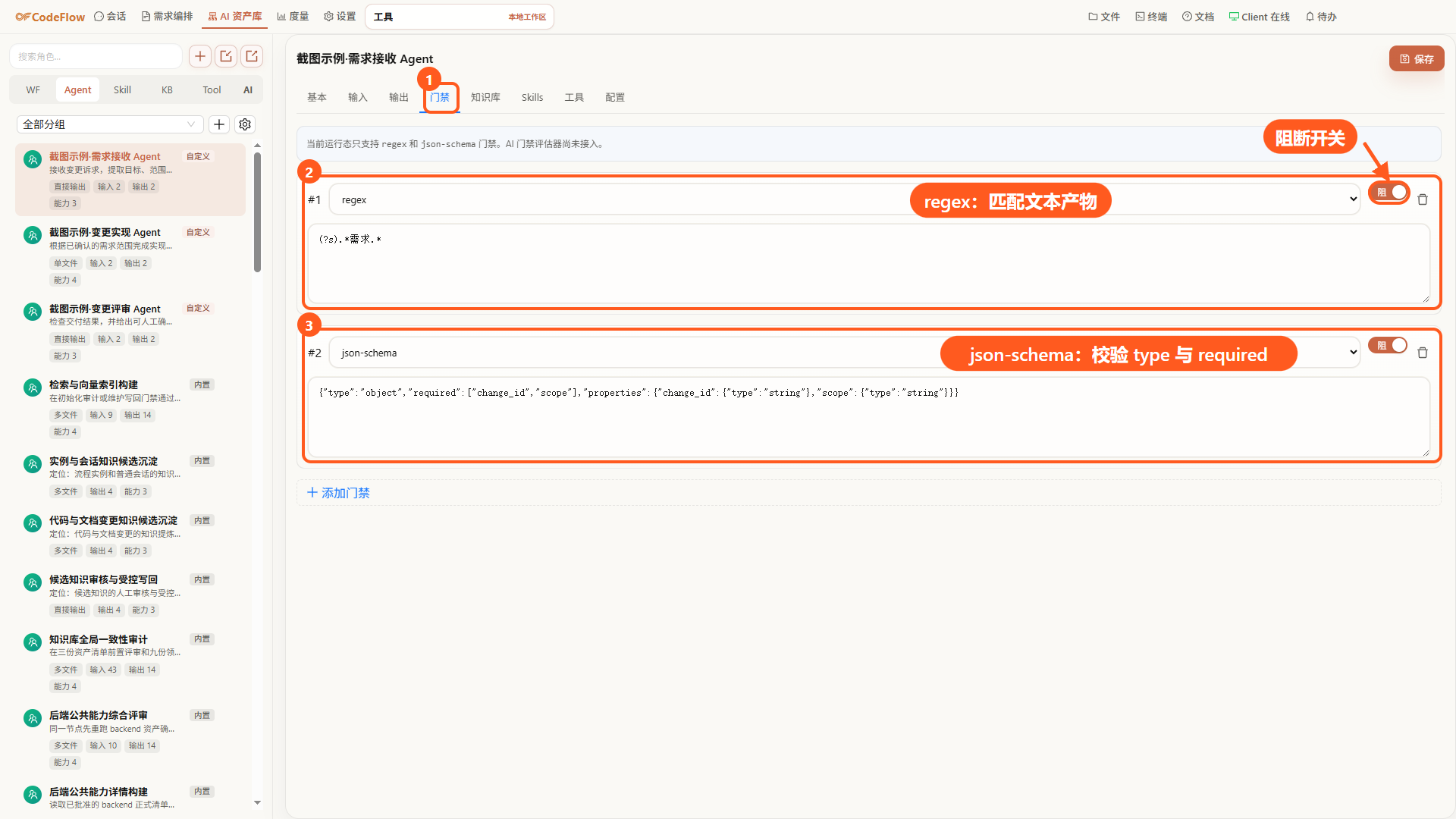The image size is (1456, 819).
Task: Open 待办 notifications bell
Action: pyautogui.click(x=1321, y=17)
